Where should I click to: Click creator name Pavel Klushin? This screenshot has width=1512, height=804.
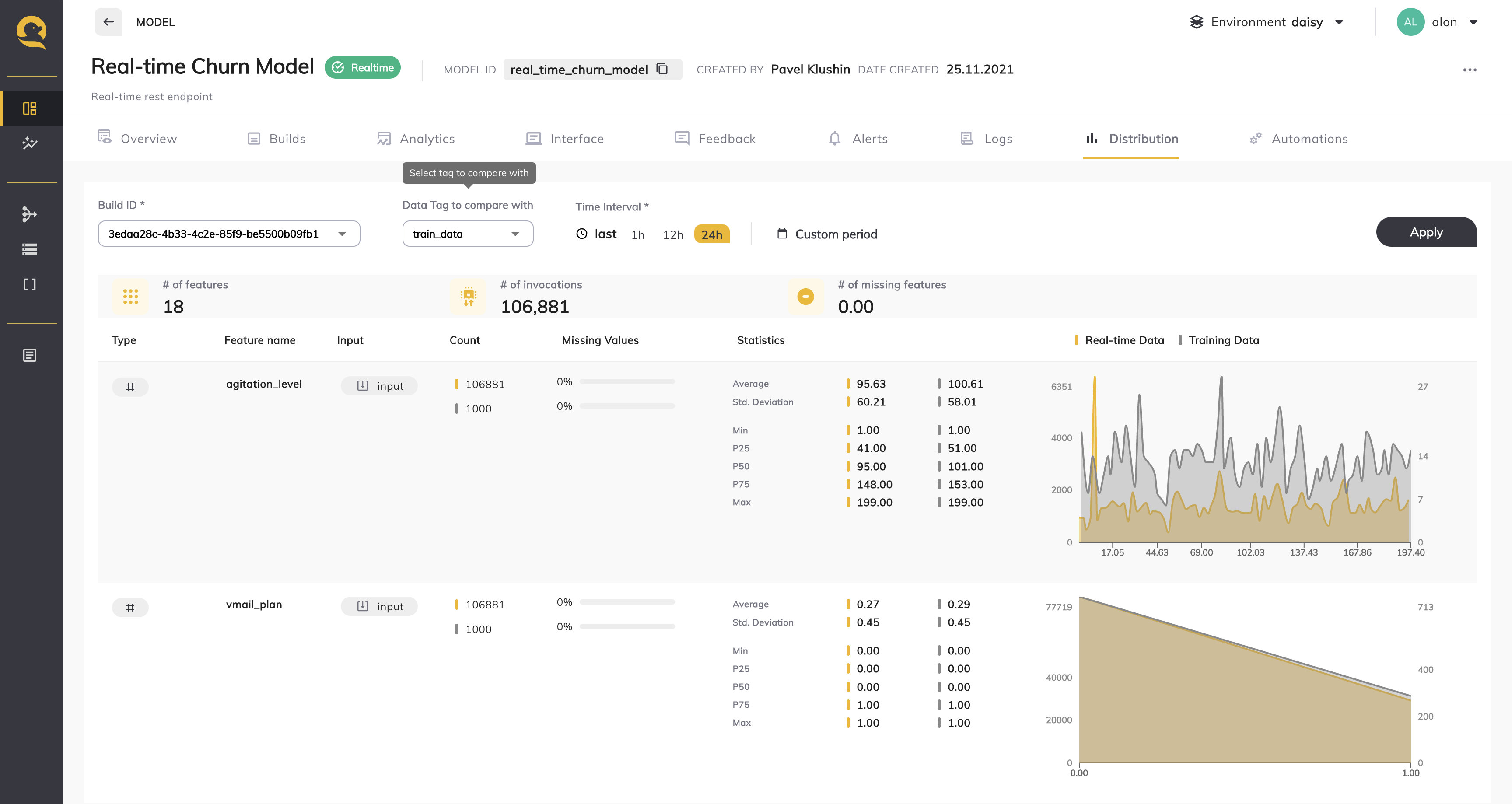810,69
